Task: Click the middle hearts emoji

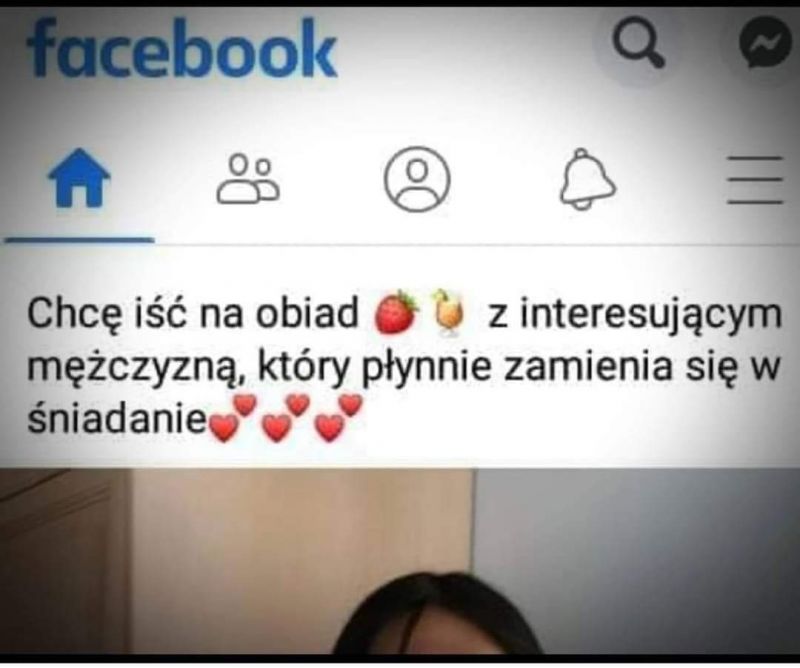Action: point(285,417)
